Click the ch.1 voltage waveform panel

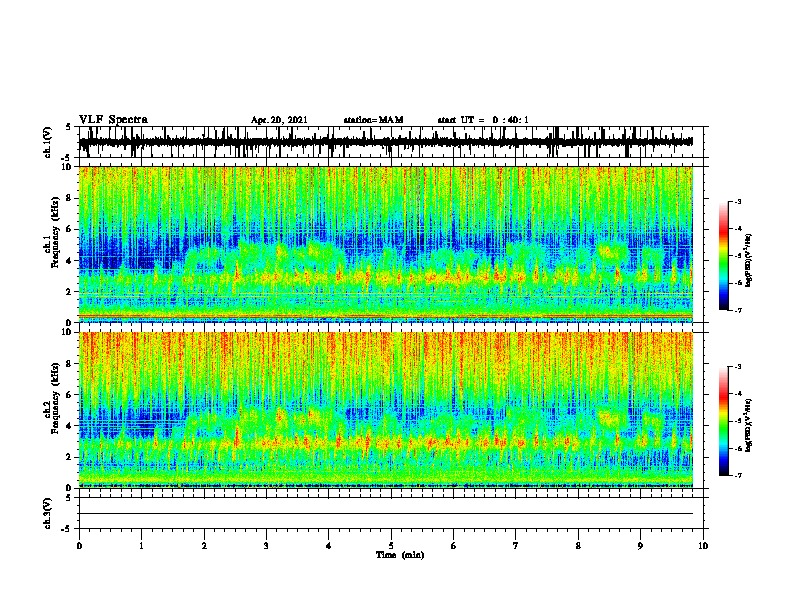(391, 142)
